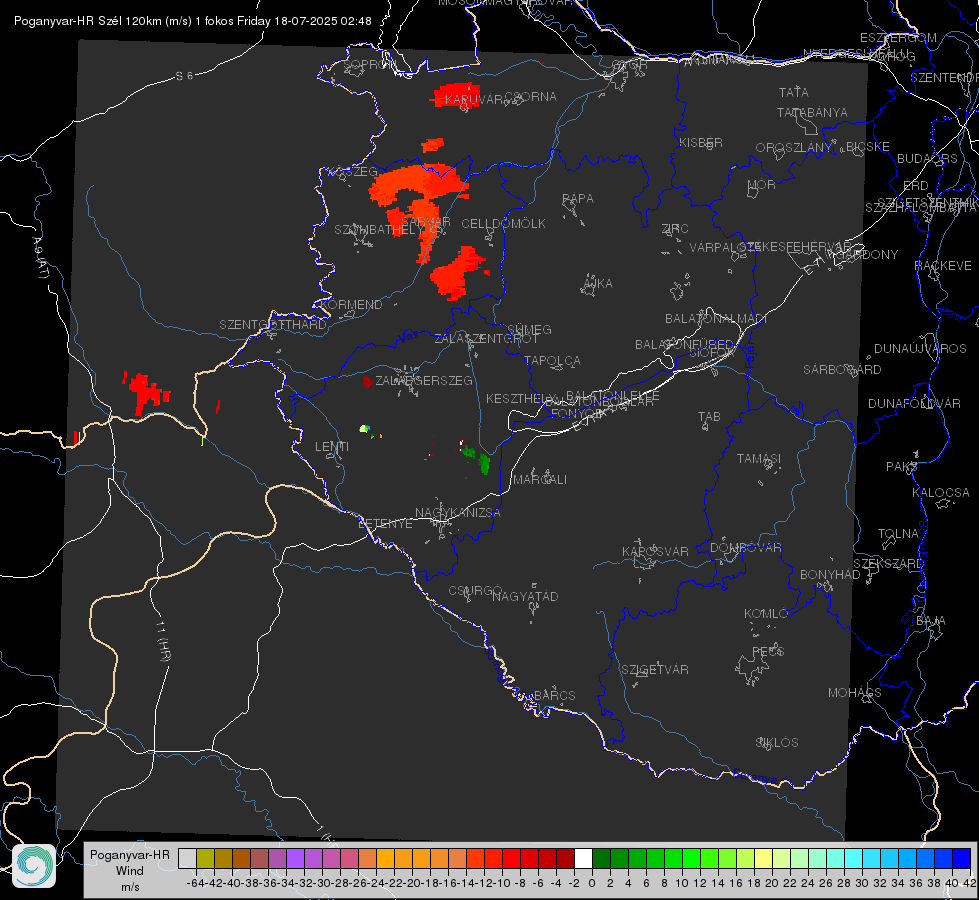Click the red echo over Kapuvár
This screenshot has height=900, width=979.
pos(456,96)
